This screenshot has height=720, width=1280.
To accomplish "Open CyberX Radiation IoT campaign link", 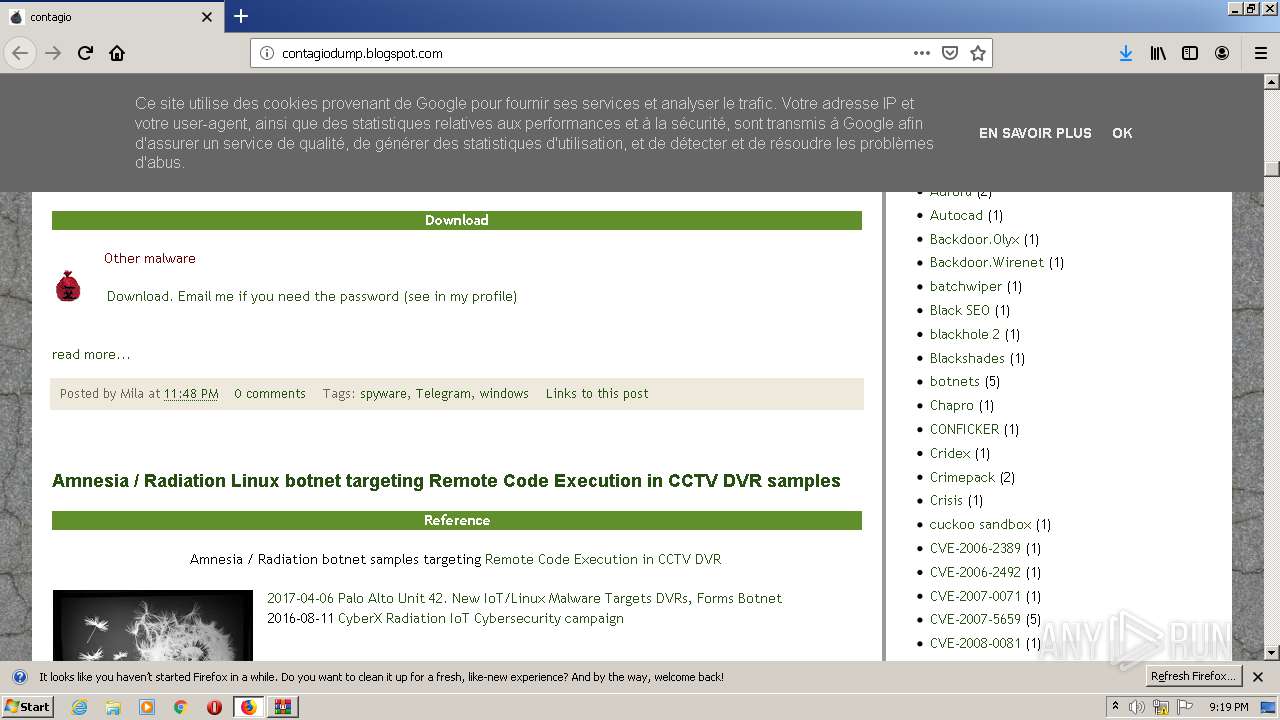I will tap(481, 618).
